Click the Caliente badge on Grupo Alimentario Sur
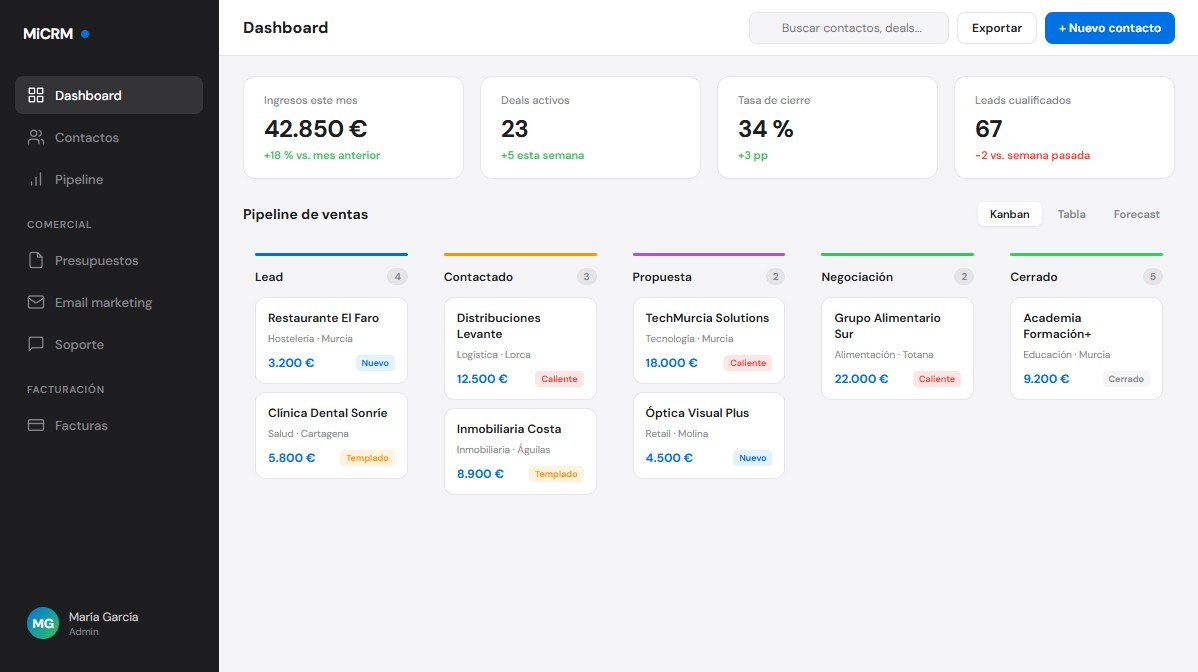This screenshot has height=672, width=1198. click(936, 379)
